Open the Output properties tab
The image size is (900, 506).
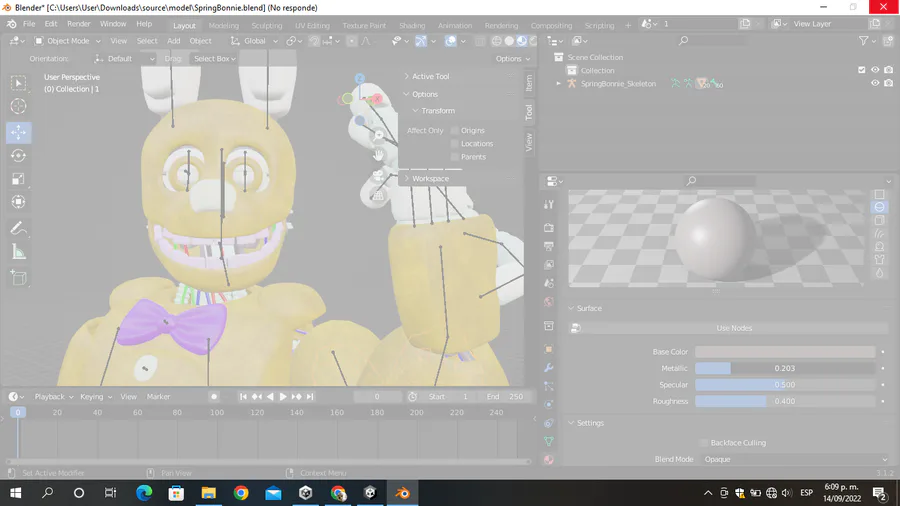549,246
